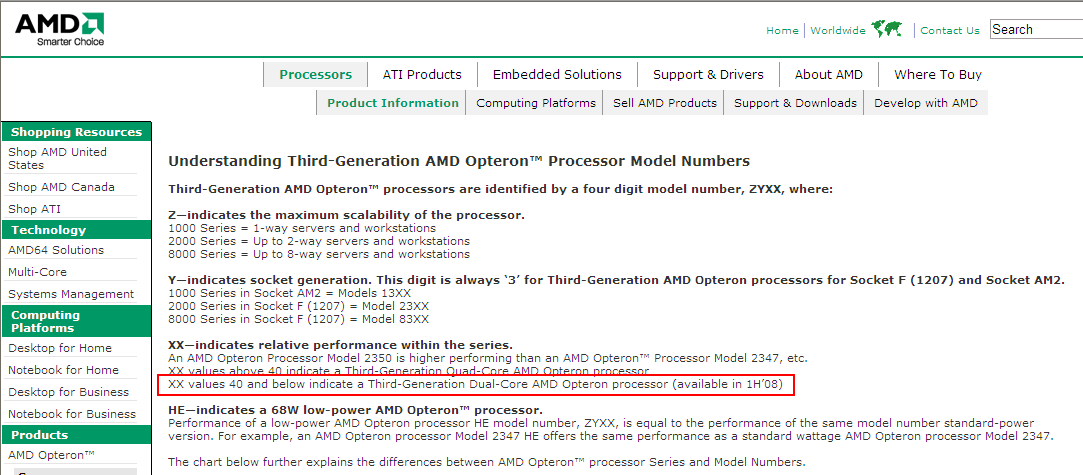Viewport: 1083px width, 475px height.
Task: Click the AMD Smarter Choice logo
Action: [60, 30]
